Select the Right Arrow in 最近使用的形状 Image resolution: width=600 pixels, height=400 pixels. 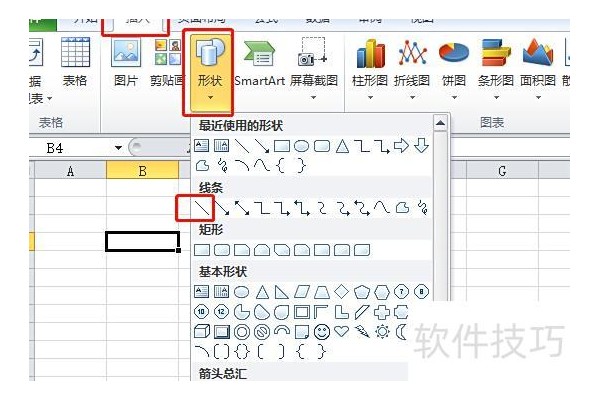pos(401,146)
